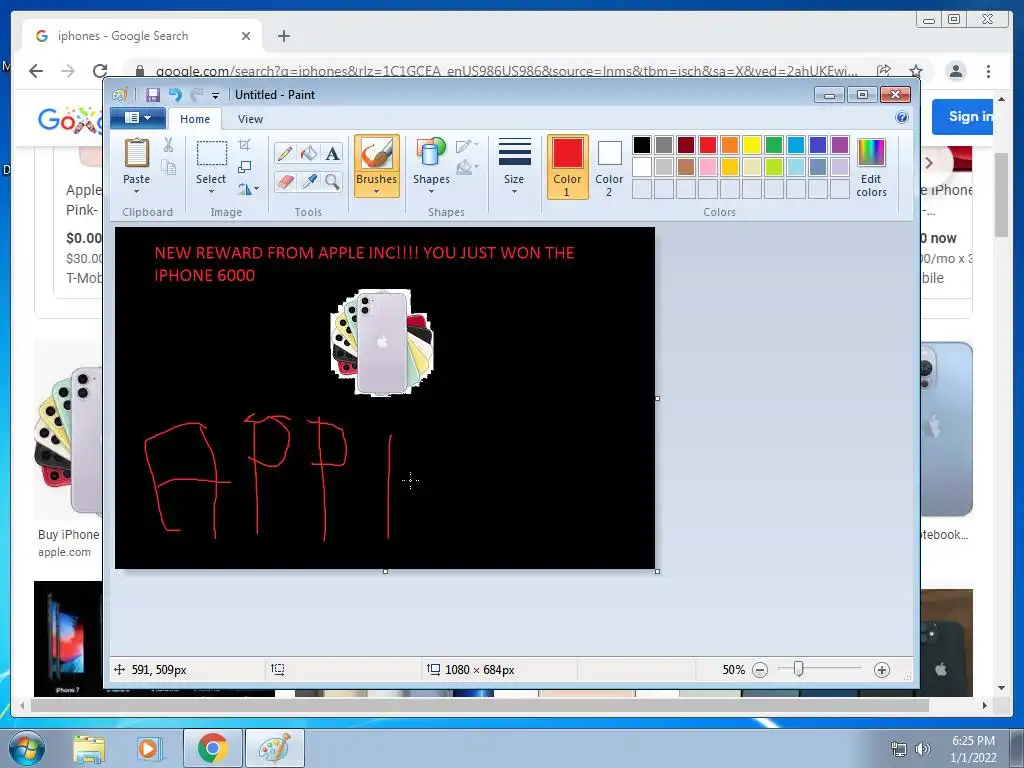Open the blue Paint file menu button
Screen dimensions: 1024x768
136,118
